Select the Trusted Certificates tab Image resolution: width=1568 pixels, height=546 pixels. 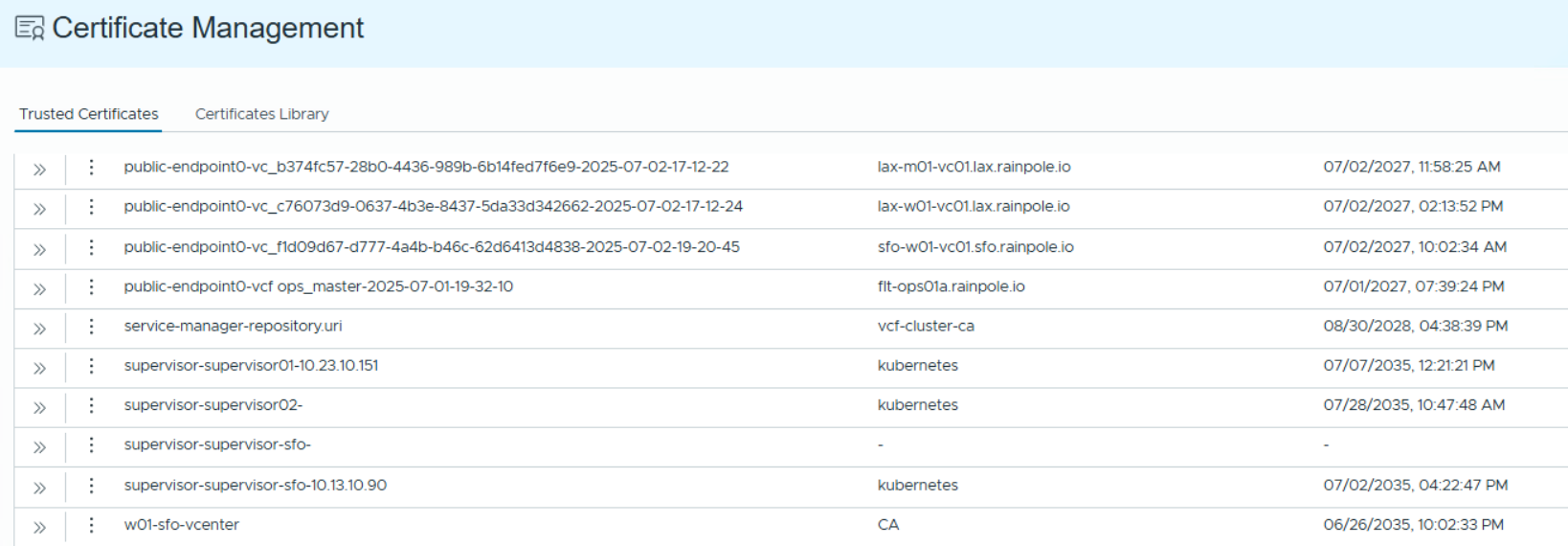click(89, 114)
